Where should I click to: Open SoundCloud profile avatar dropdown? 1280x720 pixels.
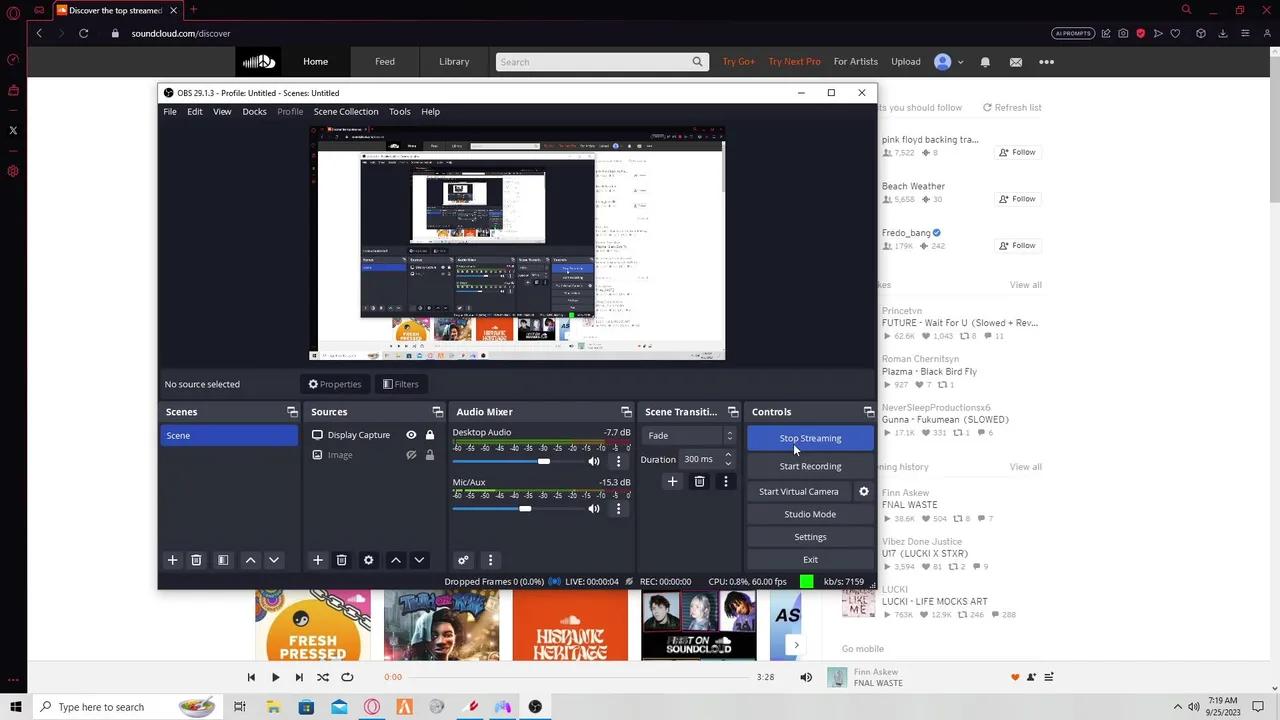click(x=948, y=62)
